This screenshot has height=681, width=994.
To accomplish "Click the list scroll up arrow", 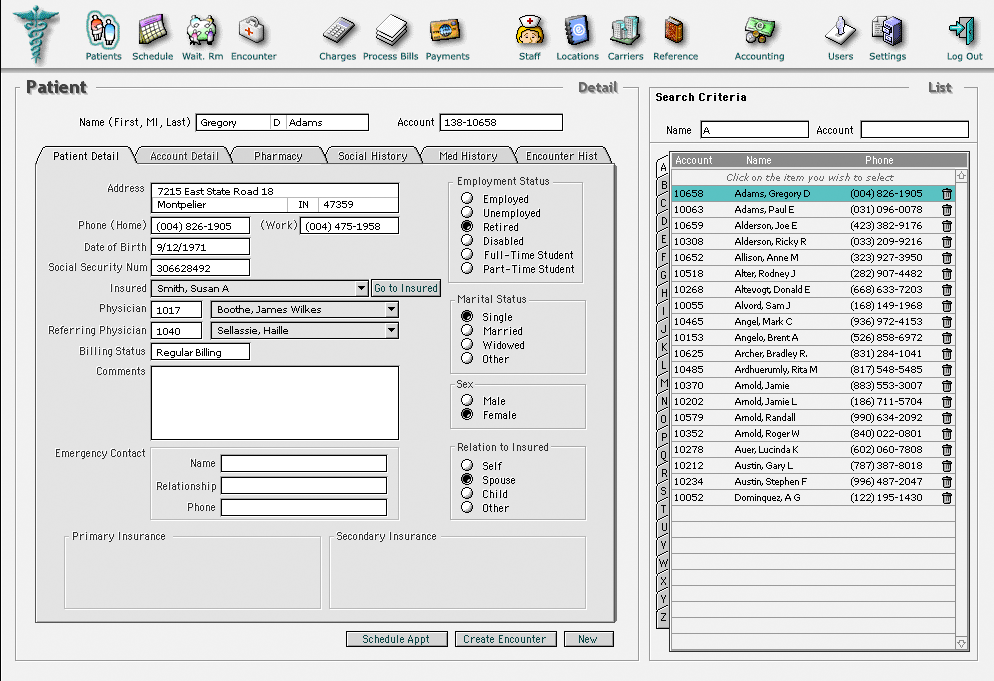I will [x=961, y=176].
